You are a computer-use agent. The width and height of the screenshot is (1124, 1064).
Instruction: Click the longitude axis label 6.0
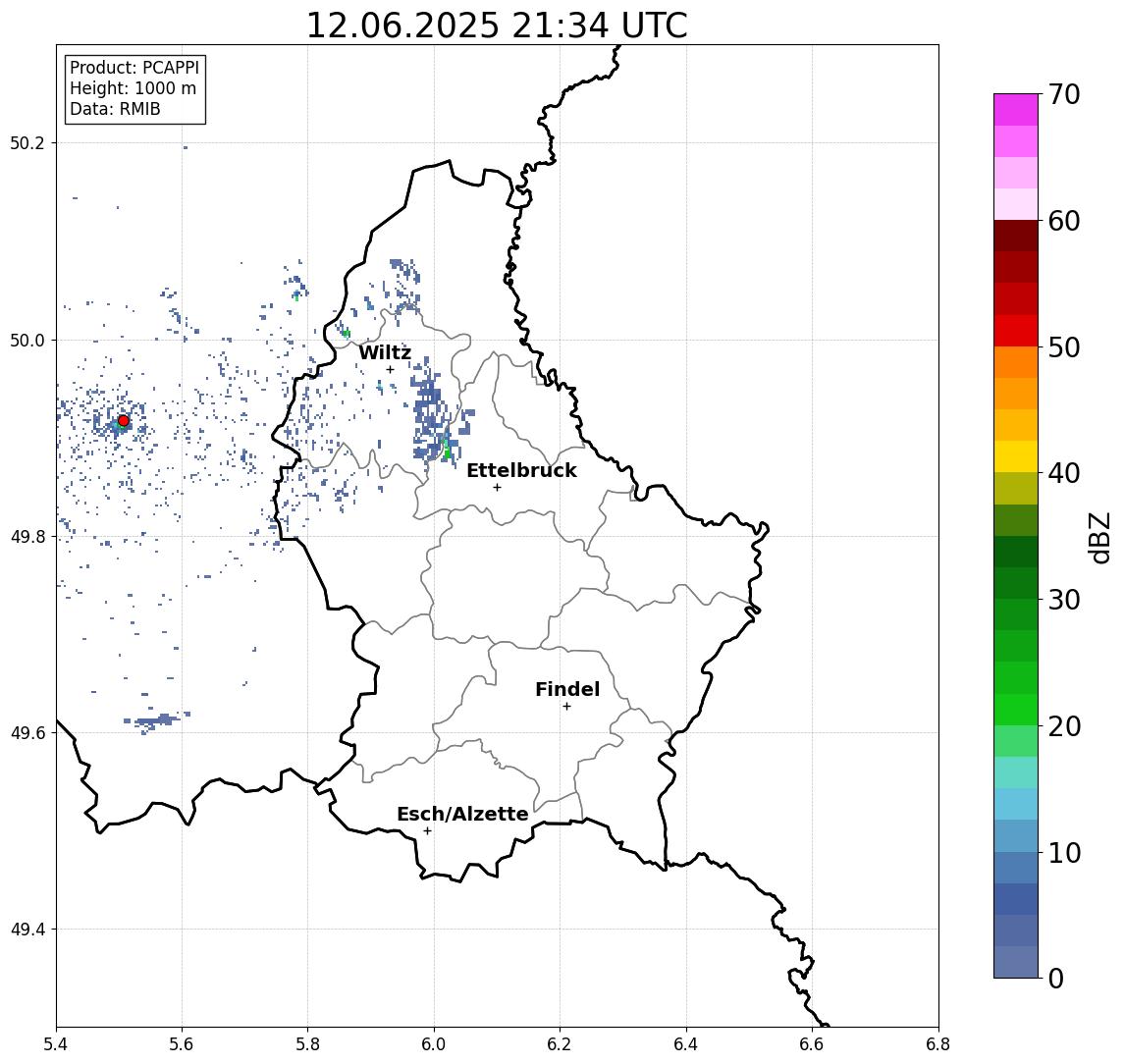pos(434,1044)
